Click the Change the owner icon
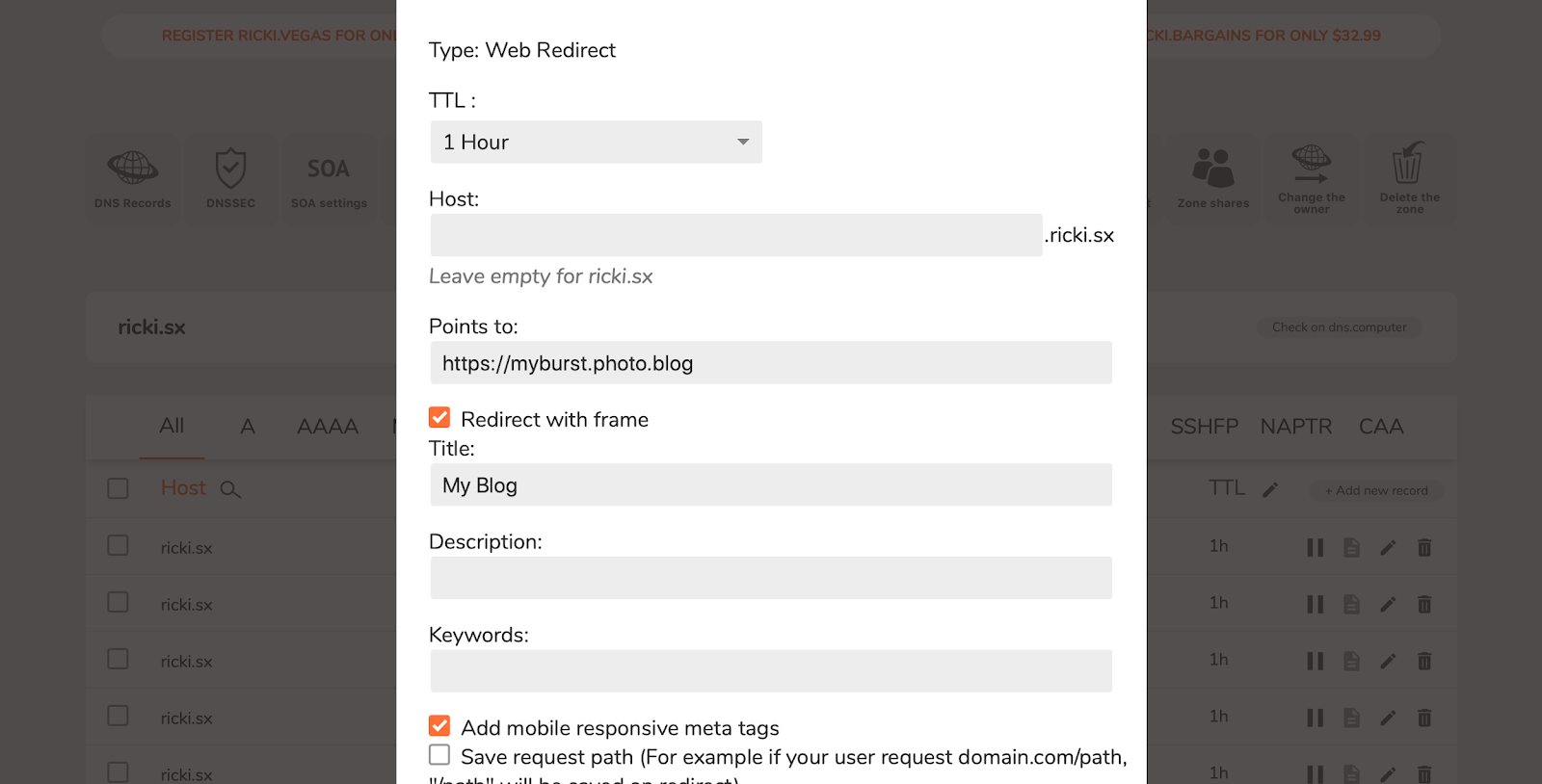Screen dimensions: 1542x784 tap(1311, 164)
